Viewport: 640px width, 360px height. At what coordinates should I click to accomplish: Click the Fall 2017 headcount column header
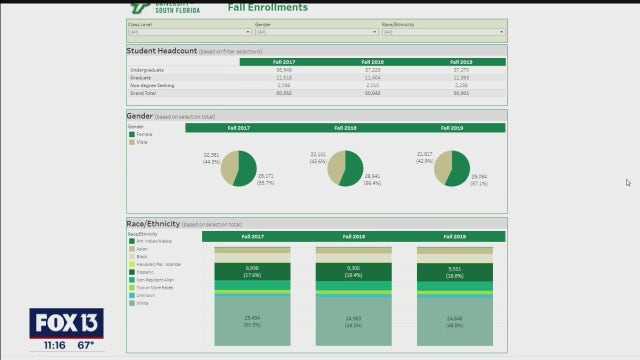(284, 62)
